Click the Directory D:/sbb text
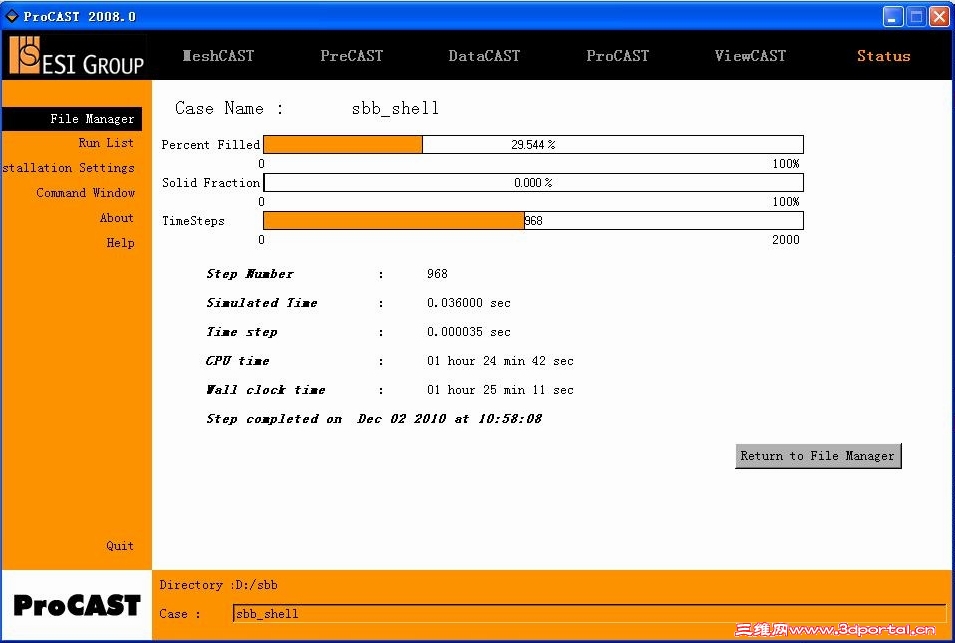 [219, 585]
